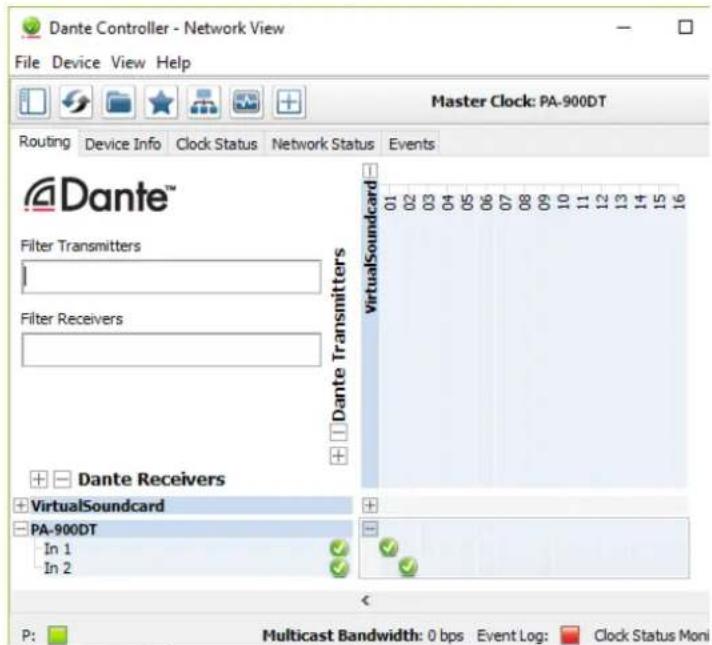Click the plus-box toolbar icon
Image resolution: width=712 pixels, height=645 pixels.
click(289, 101)
